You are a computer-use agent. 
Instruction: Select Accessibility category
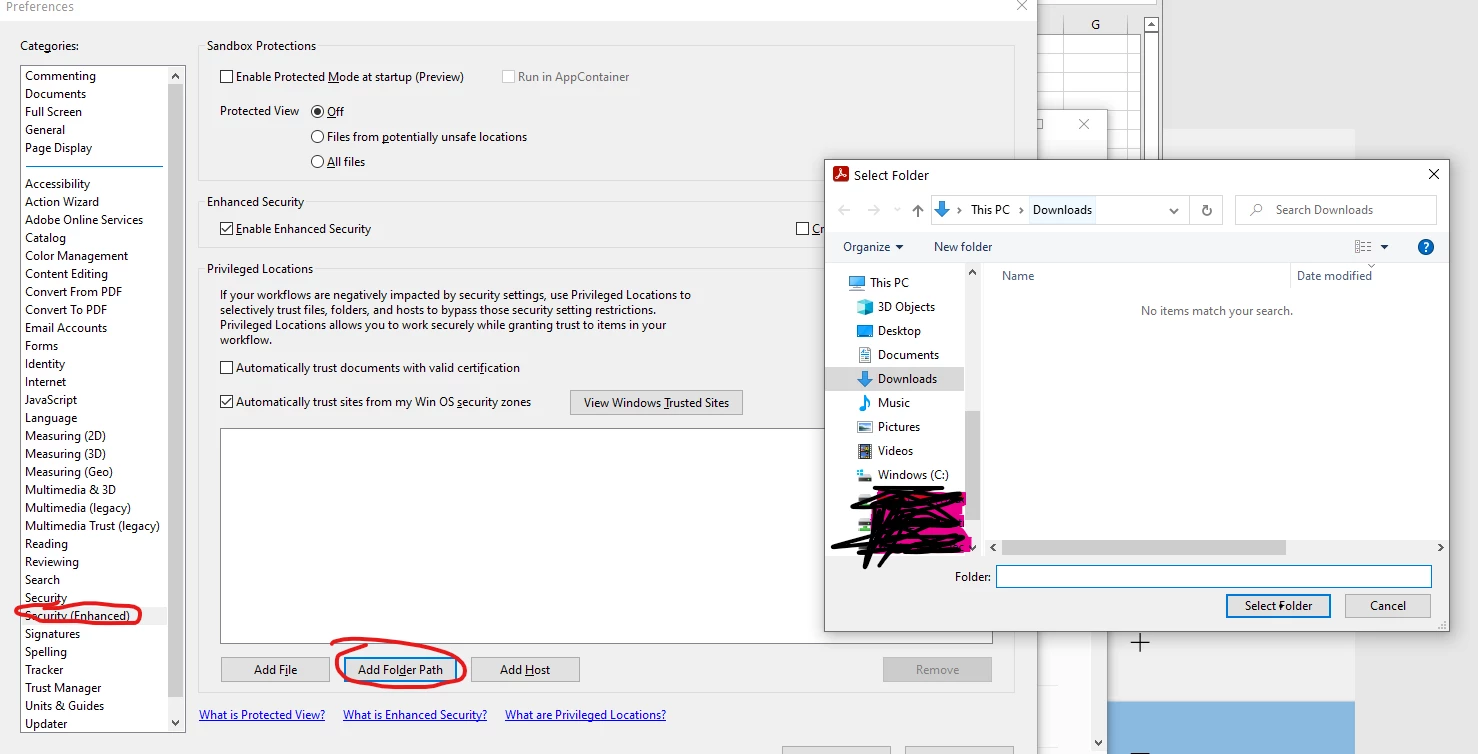point(57,184)
